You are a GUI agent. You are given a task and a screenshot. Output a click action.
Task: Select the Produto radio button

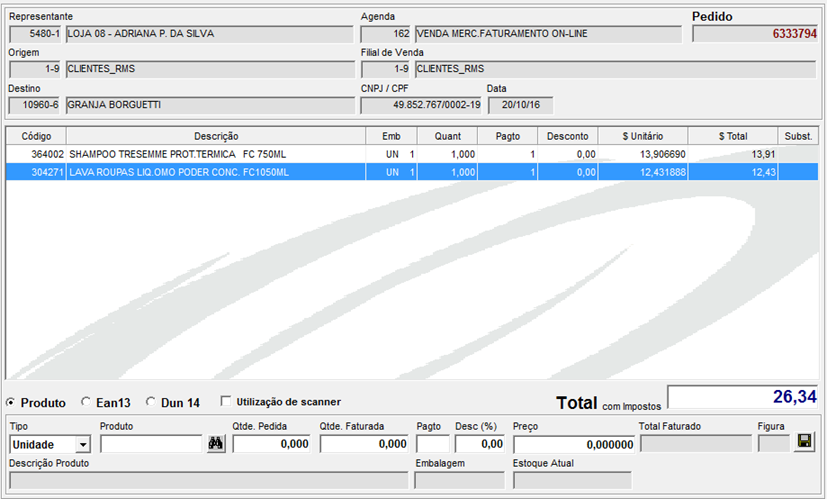(11, 402)
